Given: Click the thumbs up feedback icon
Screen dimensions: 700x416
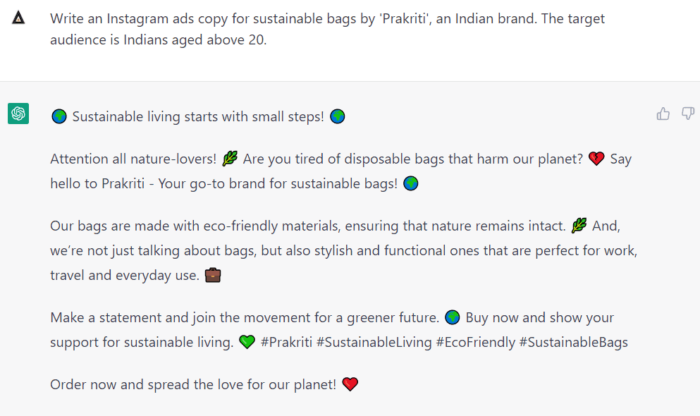Looking at the screenshot, I should click(663, 114).
